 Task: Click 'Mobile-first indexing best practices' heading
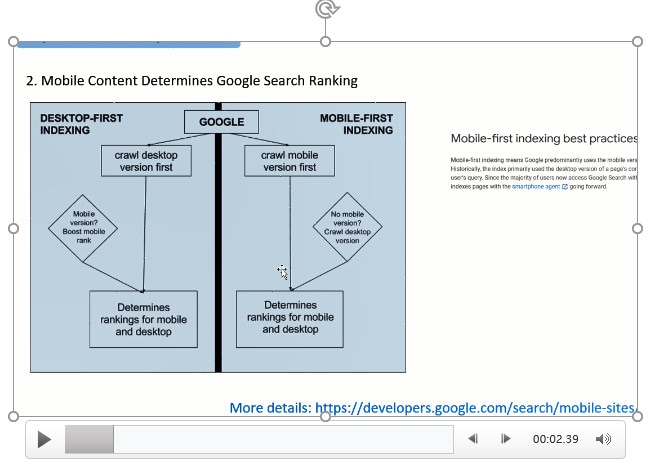pyautogui.click(x=544, y=138)
